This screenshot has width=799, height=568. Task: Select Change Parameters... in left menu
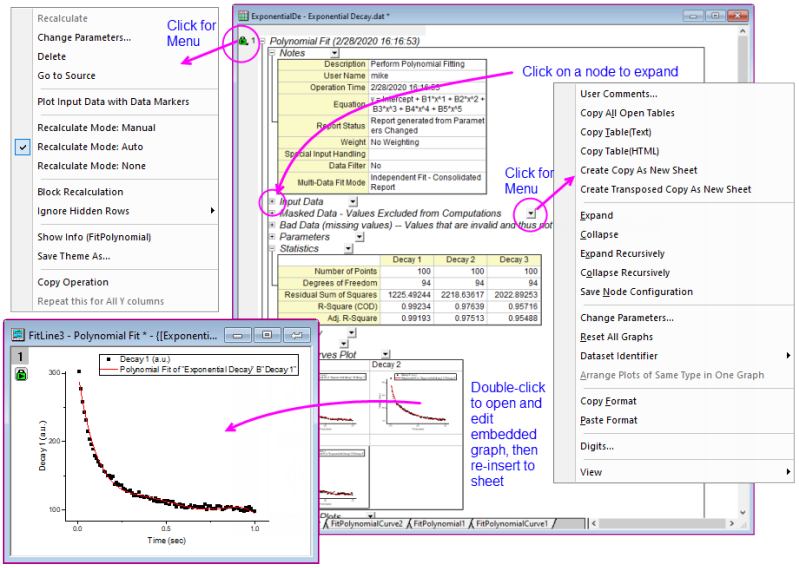pos(84,38)
